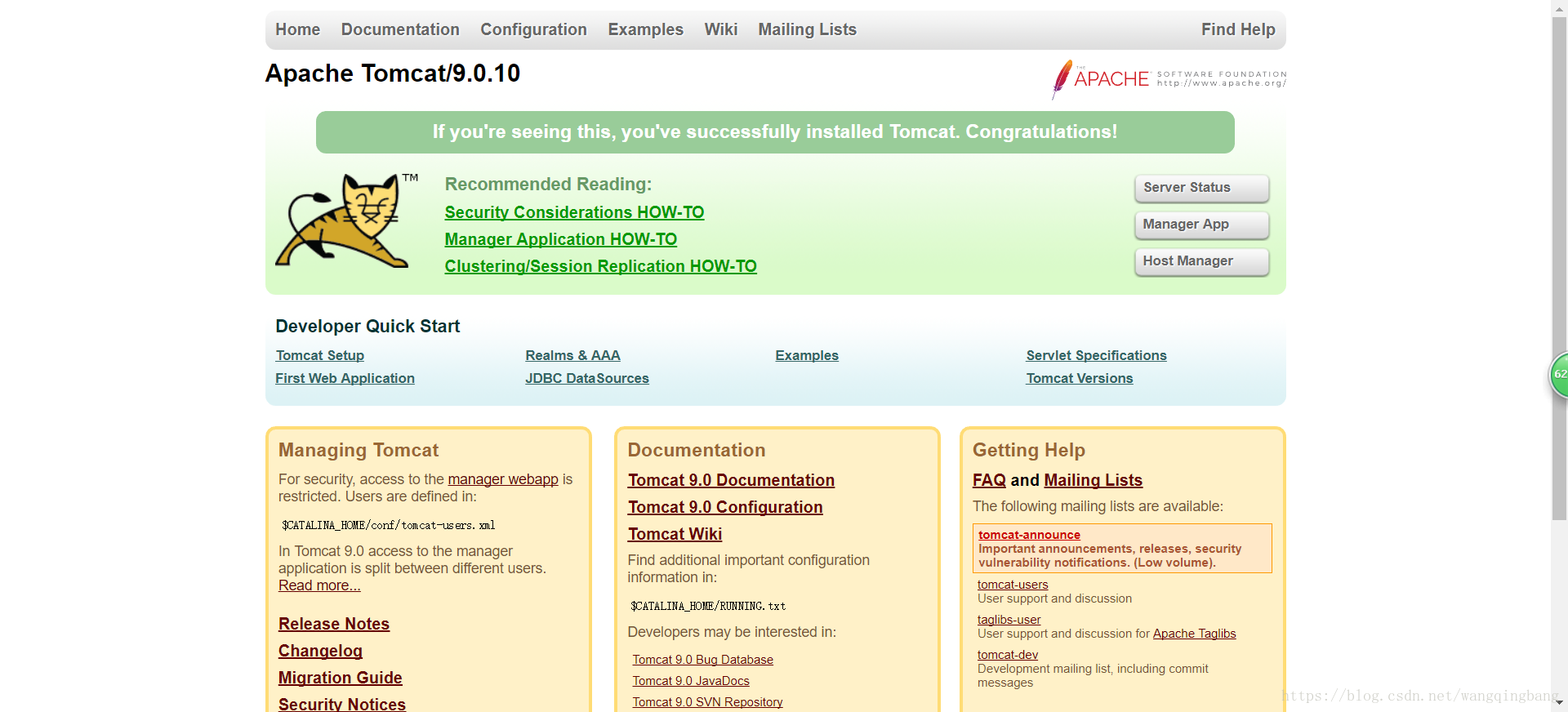
Task: Open the First Web Application link
Action: coord(345,378)
